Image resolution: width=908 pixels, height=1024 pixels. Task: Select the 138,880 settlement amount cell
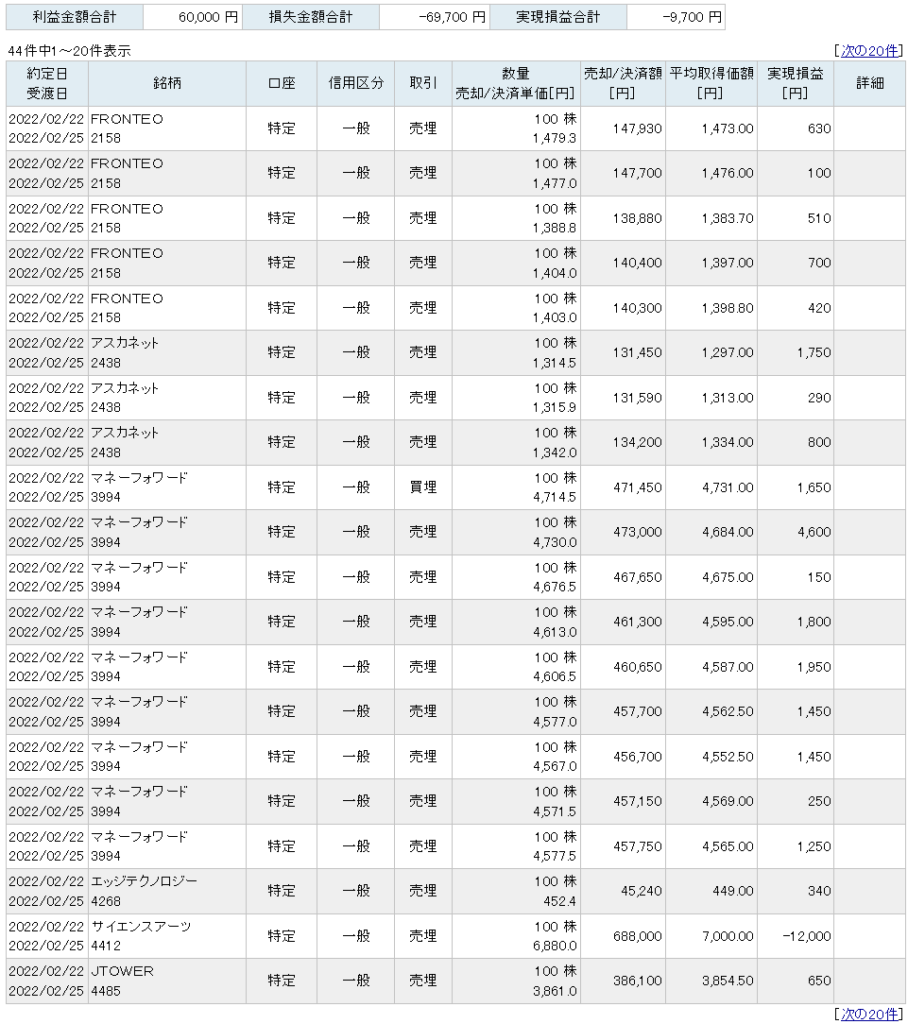pos(623,218)
